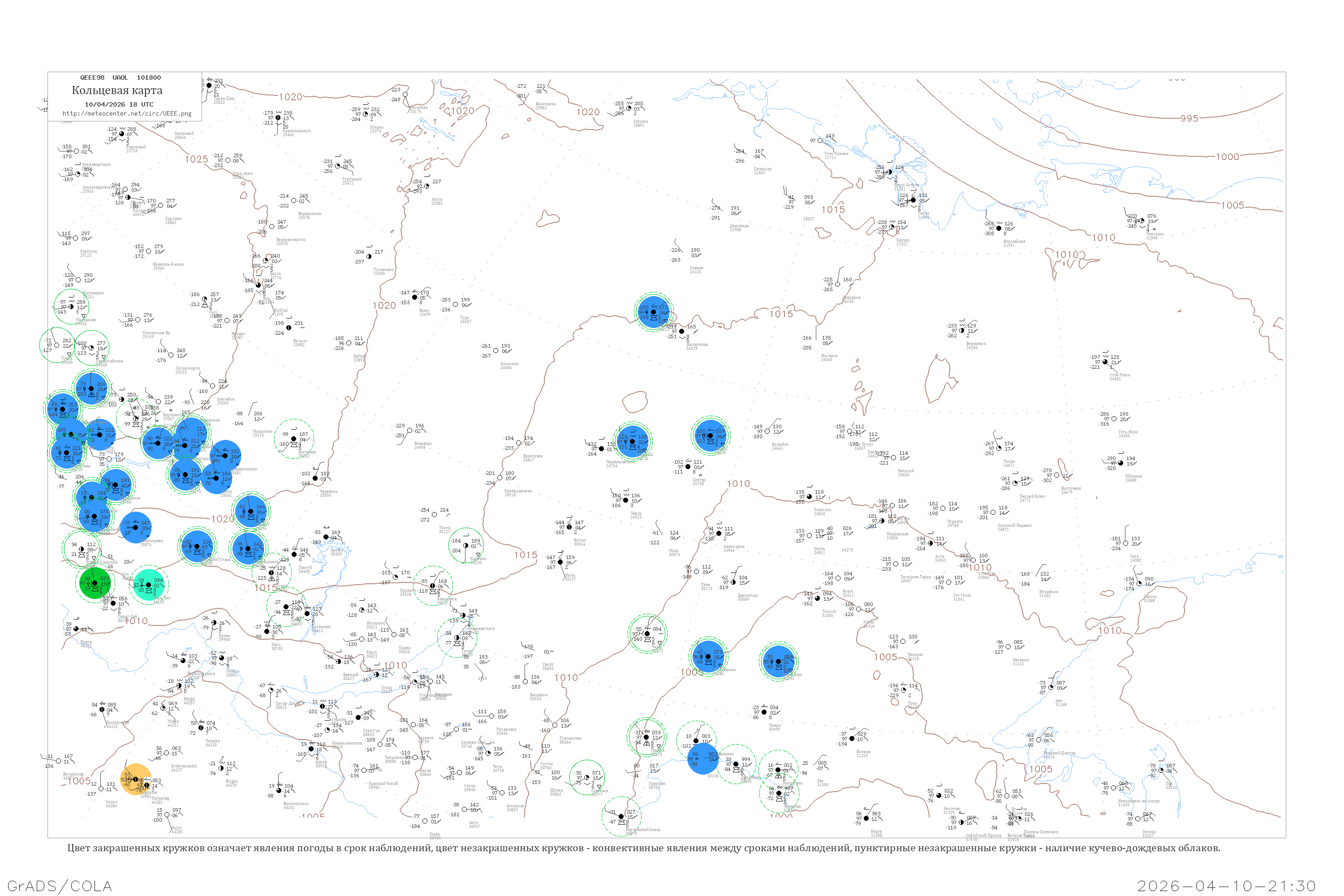Click the 'Кольцевая карта' map title
The image size is (1344, 896).
(x=117, y=90)
